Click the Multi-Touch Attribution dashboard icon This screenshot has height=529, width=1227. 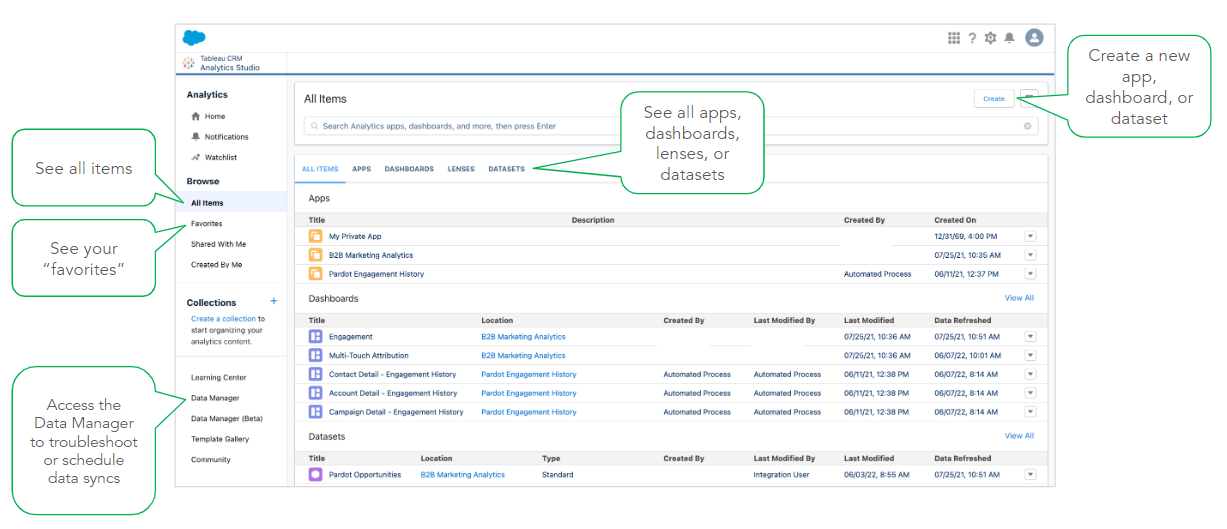[315, 355]
